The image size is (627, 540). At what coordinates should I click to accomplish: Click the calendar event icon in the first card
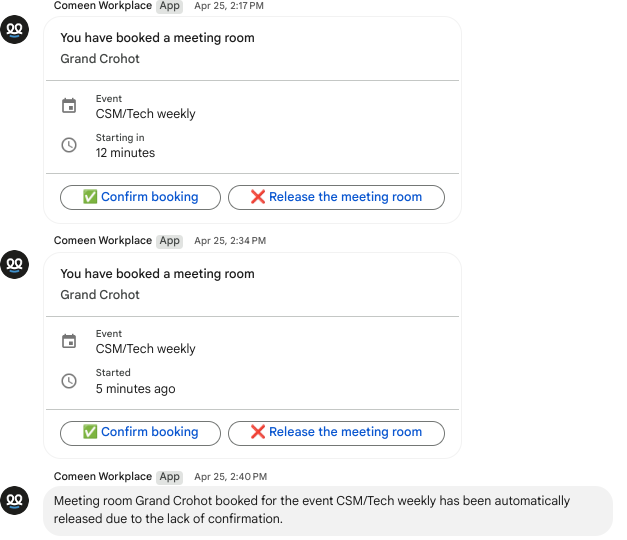pos(69,106)
